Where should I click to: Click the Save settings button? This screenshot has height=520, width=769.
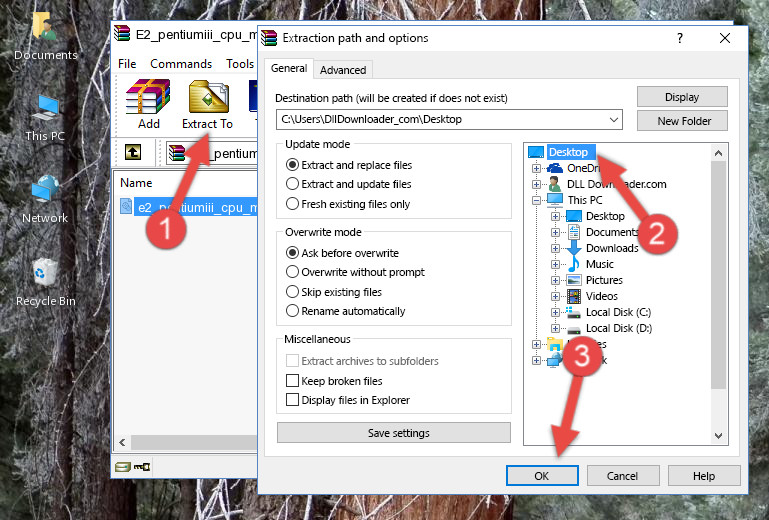click(x=394, y=433)
